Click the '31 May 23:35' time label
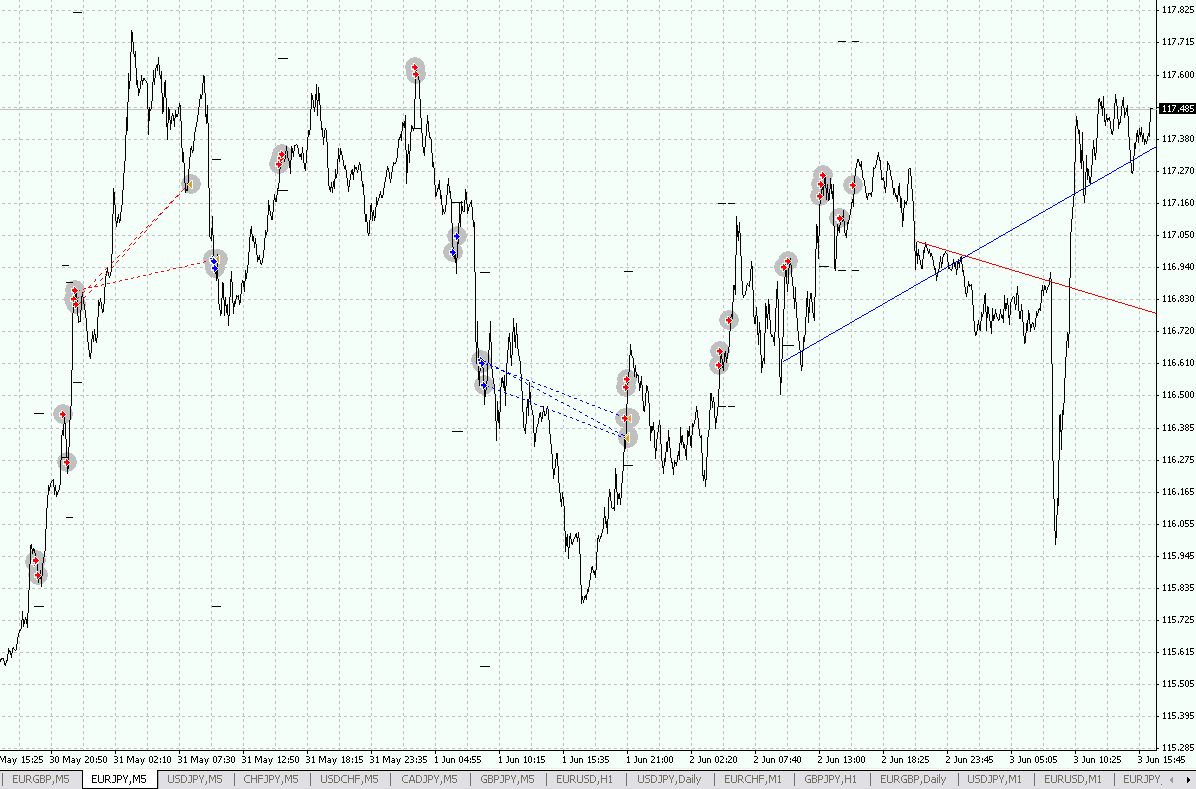The height and width of the screenshot is (789, 1196). (x=398, y=759)
